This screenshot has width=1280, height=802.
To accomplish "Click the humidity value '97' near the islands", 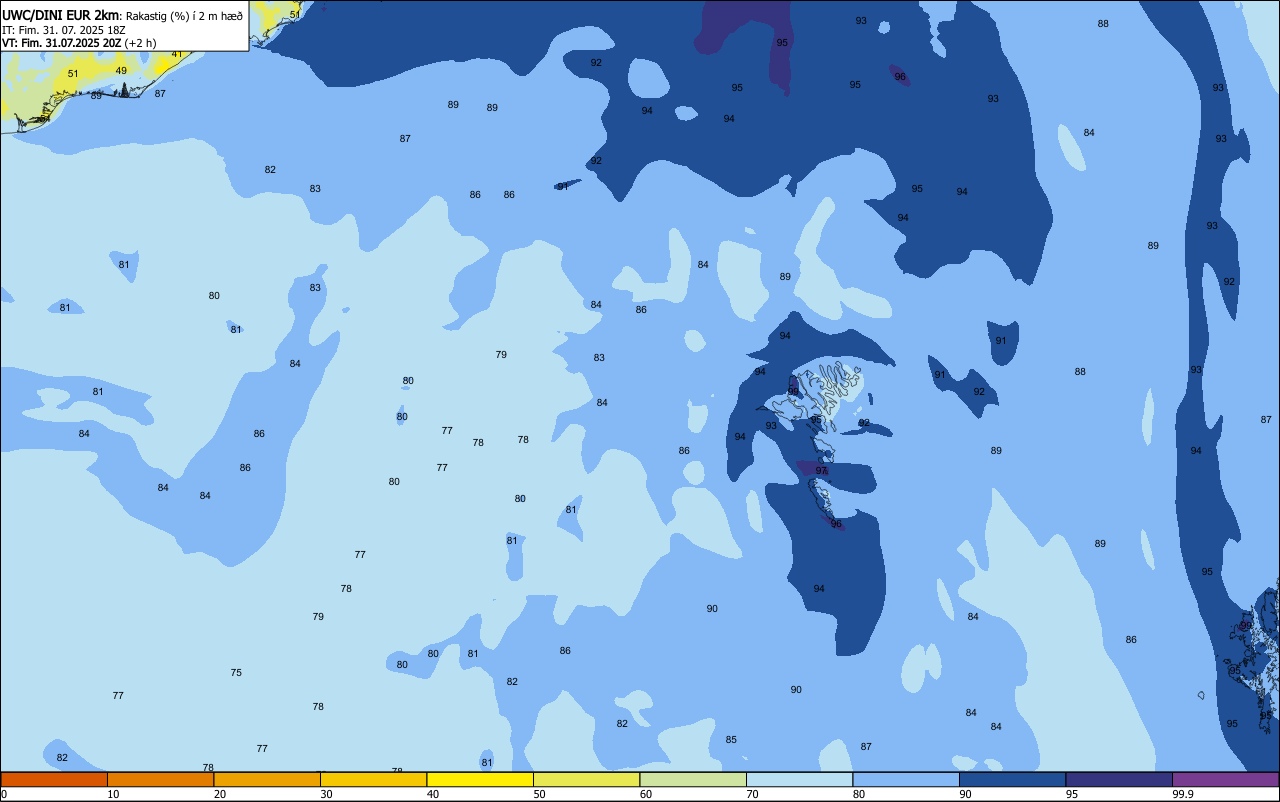I will [821, 470].
